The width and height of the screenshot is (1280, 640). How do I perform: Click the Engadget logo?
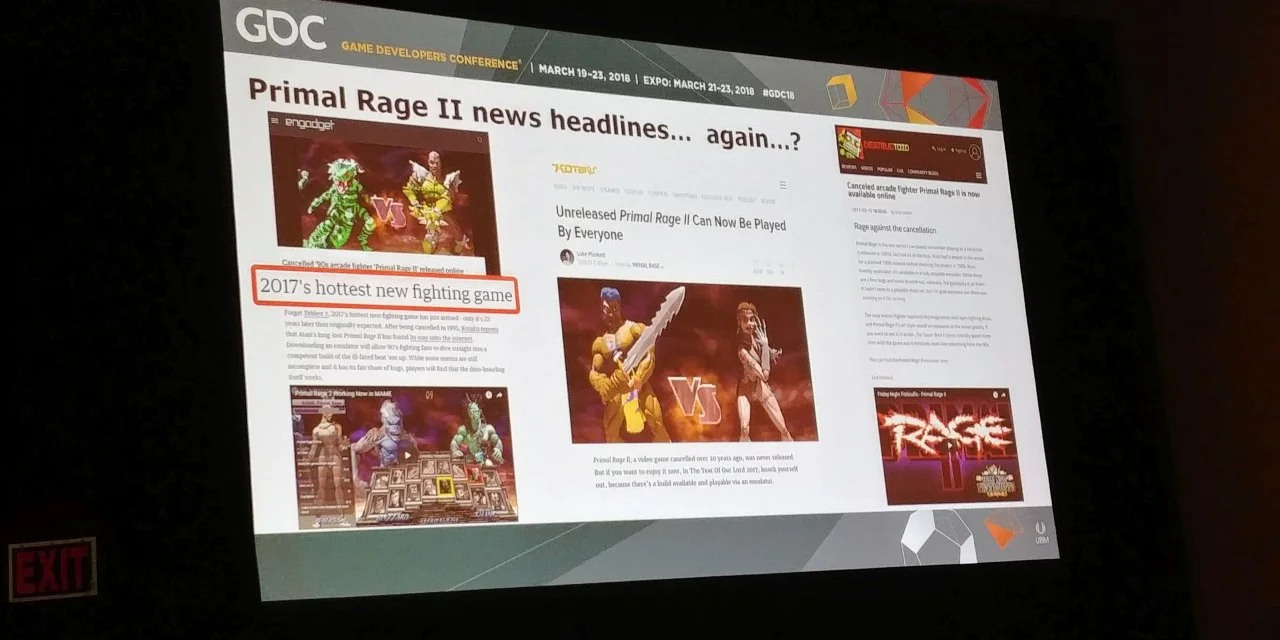click(x=309, y=123)
